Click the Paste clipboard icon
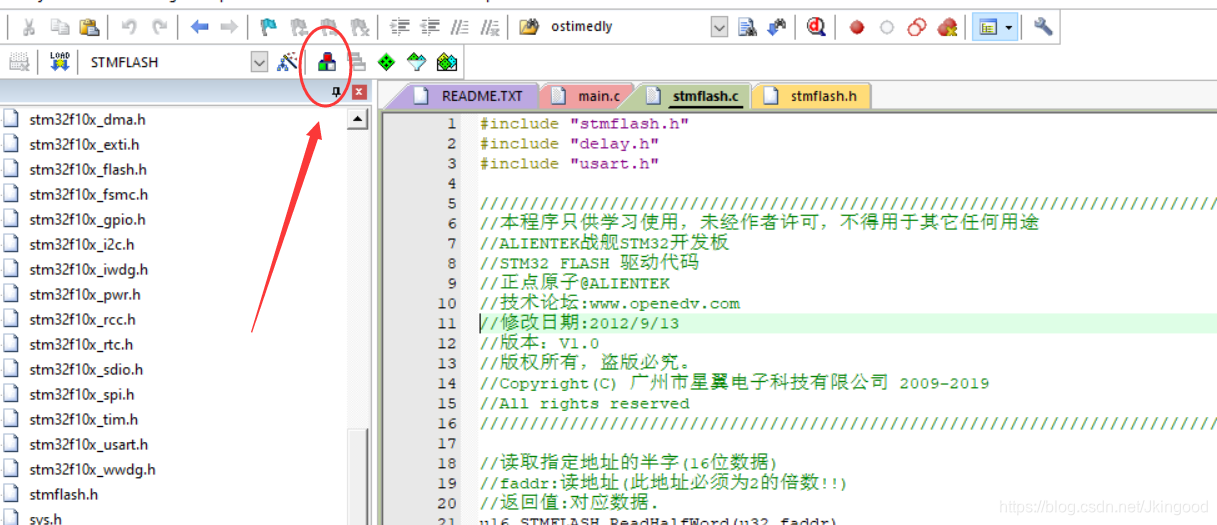The width and height of the screenshot is (1217, 525). (x=89, y=27)
